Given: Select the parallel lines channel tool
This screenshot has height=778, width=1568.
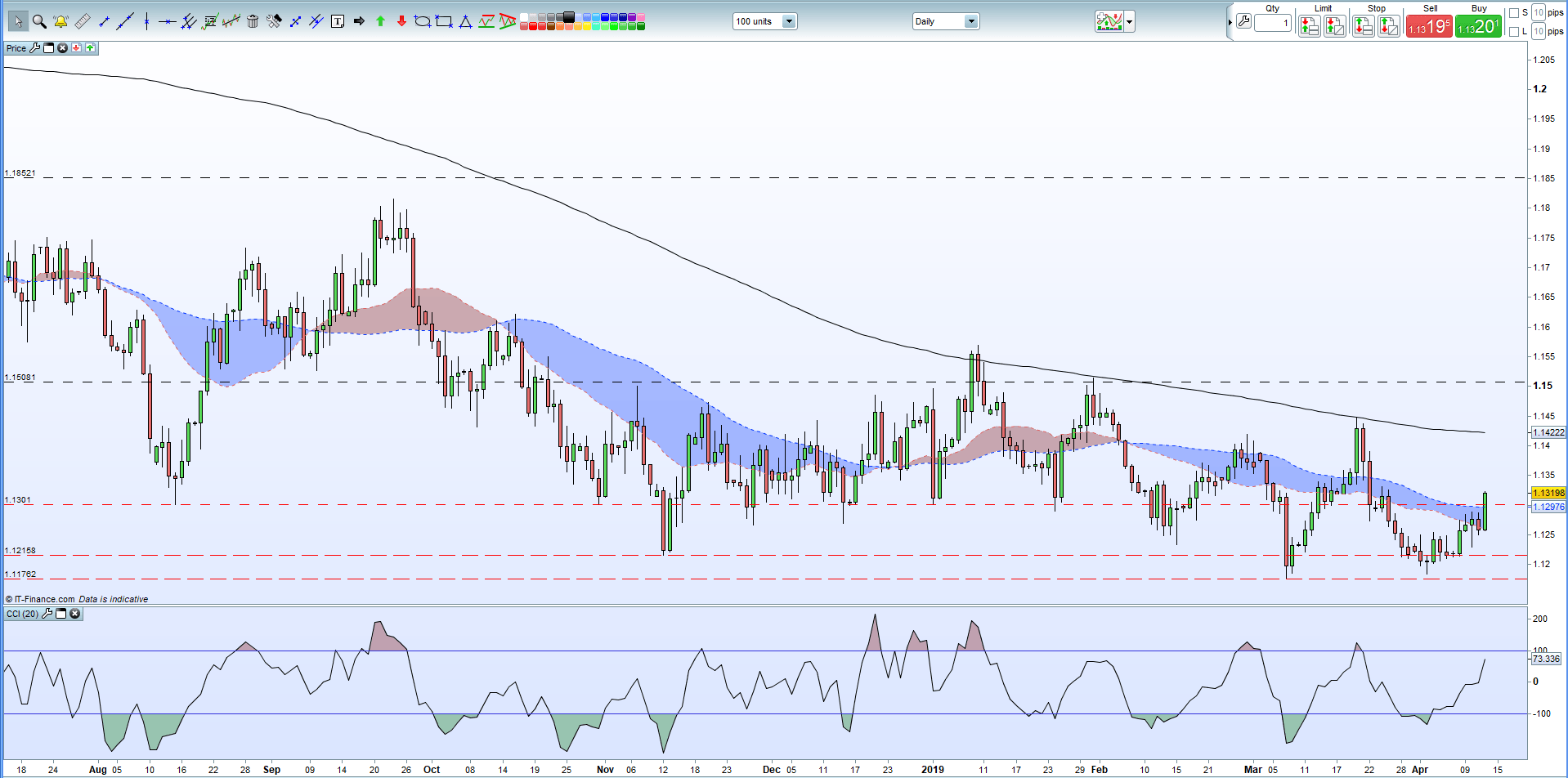Looking at the screenshot, I should coord(316,21).
